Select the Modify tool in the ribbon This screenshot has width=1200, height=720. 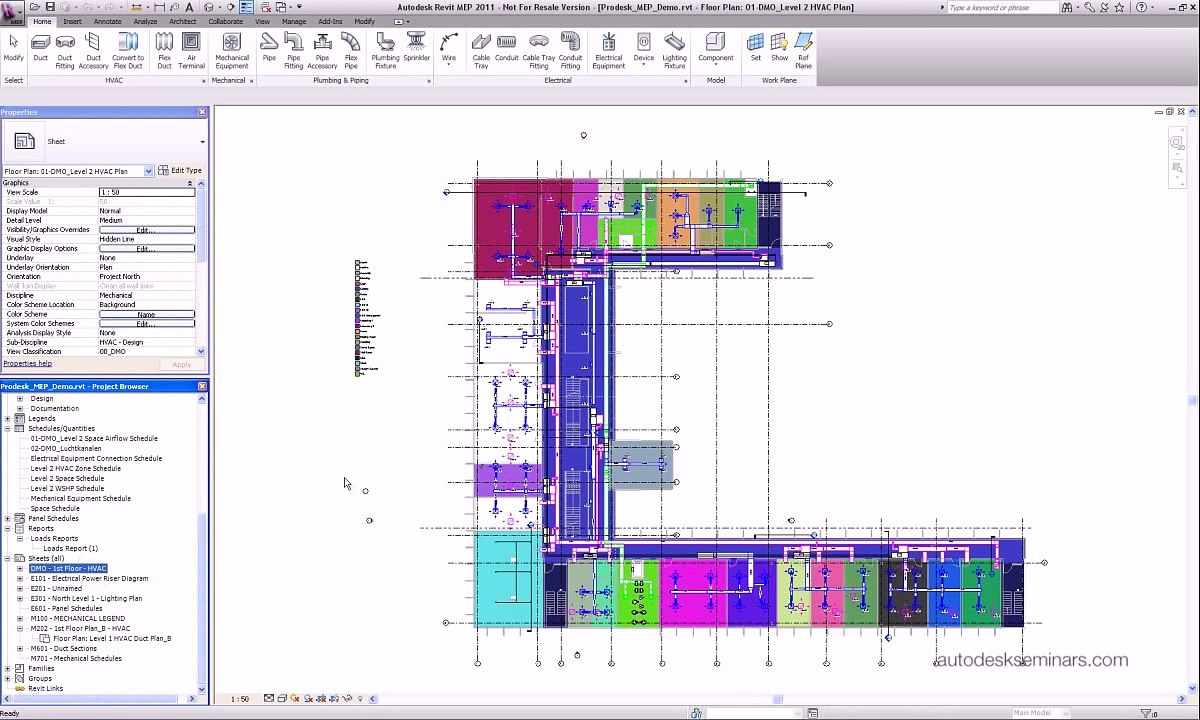point(13,50)
